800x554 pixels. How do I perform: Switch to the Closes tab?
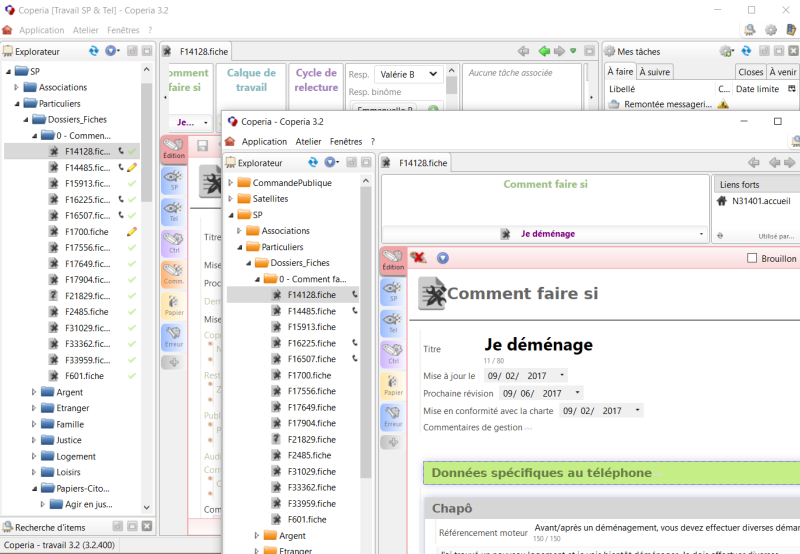pos(751,72)
